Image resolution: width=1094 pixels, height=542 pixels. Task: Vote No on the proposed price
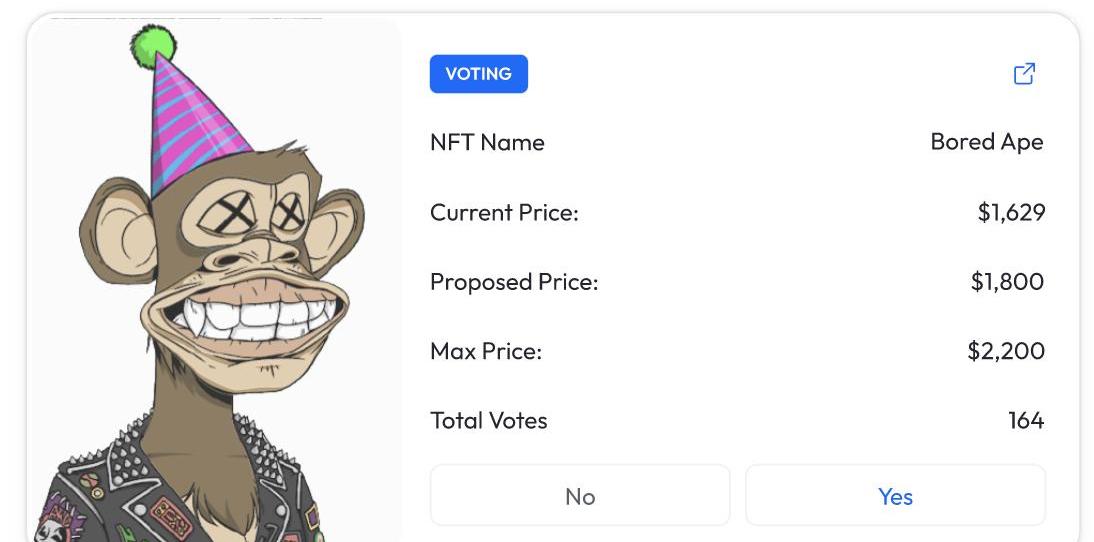pyautogui.click(x=580, y=496)
